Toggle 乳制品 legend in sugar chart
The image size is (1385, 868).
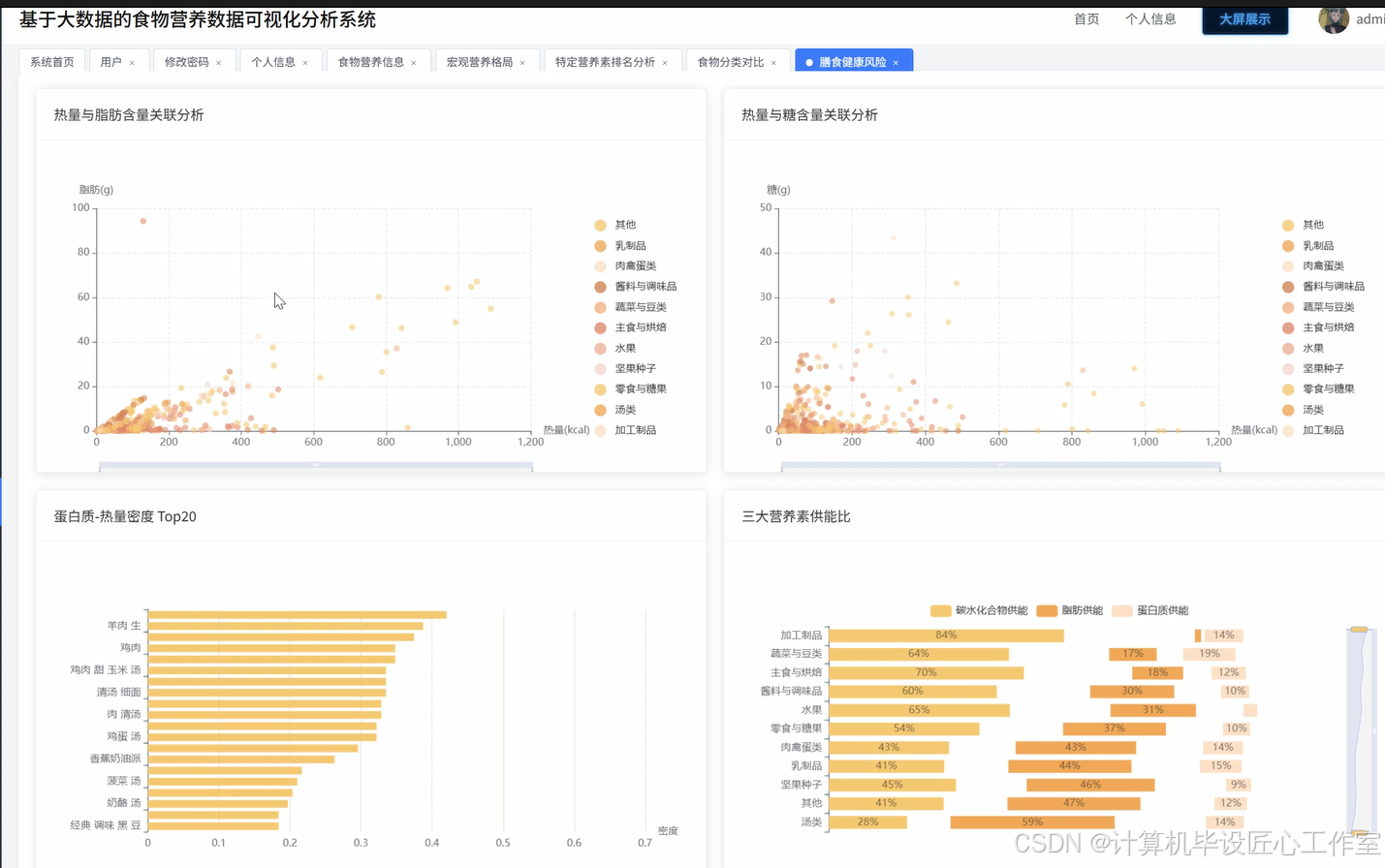point(1308,246)
